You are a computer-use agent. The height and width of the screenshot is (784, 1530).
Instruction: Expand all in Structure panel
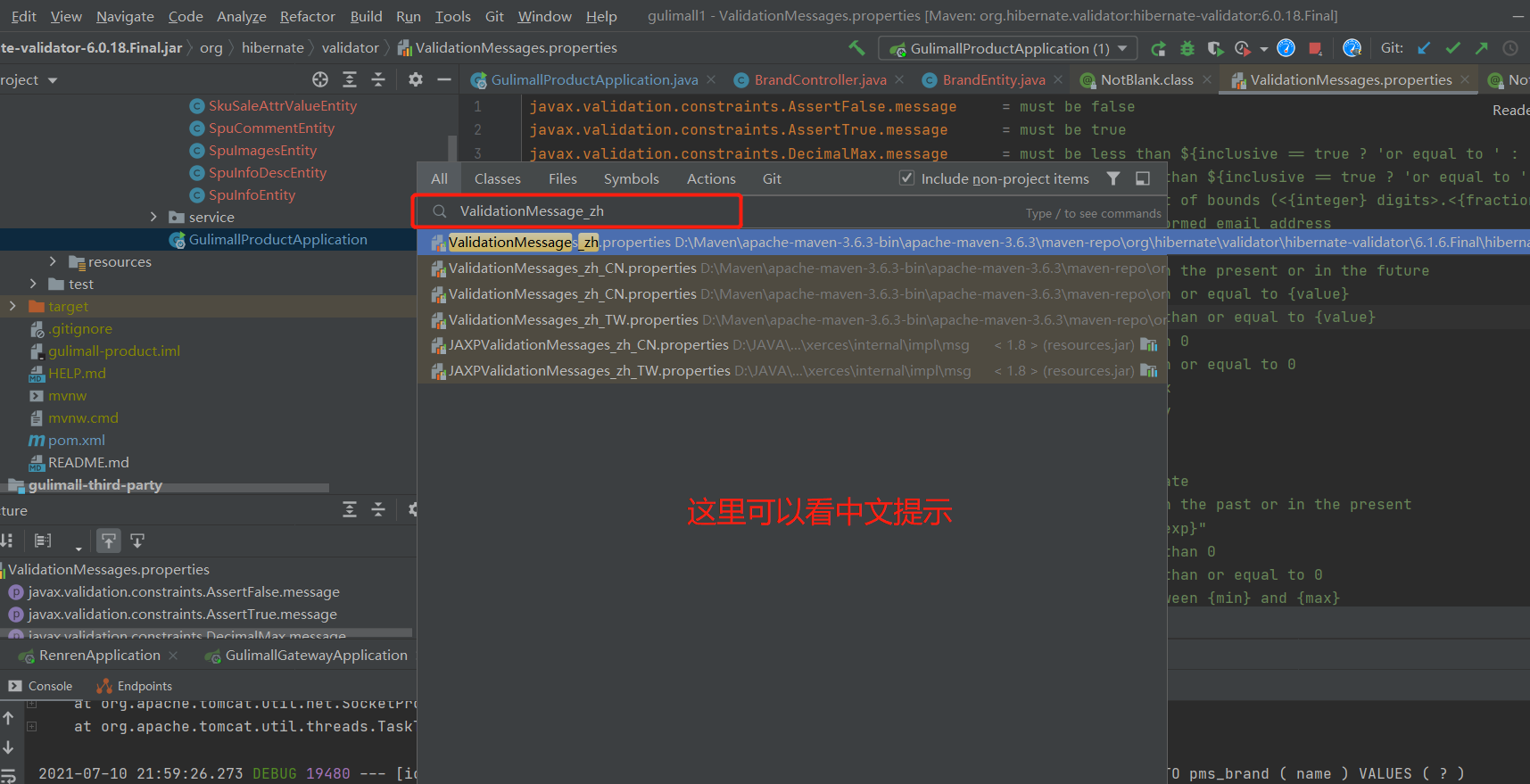[350, 509]
